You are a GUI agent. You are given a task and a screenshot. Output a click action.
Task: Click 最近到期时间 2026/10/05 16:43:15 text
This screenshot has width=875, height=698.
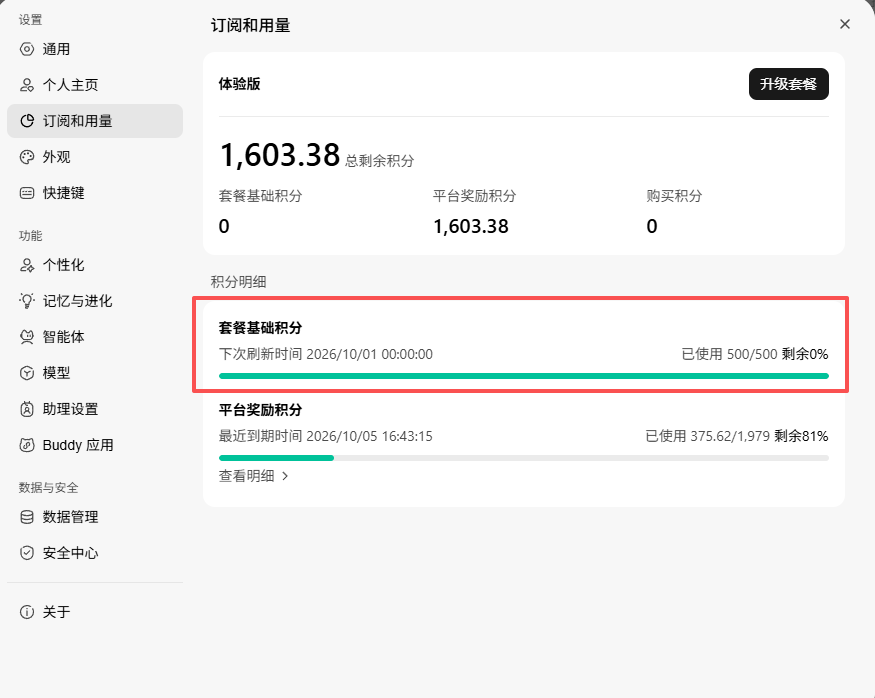coord(326,436)
